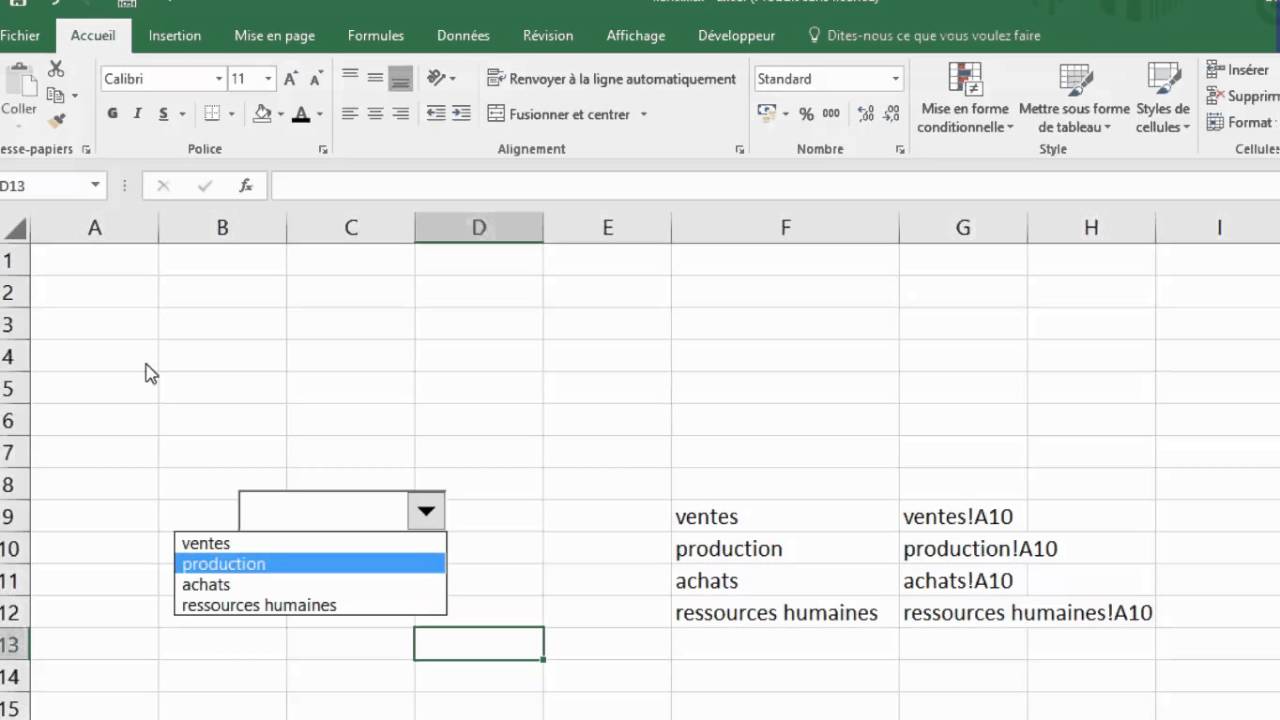1280x720 pixels.
Task: Increase indent icon
Action: point(461,114)
